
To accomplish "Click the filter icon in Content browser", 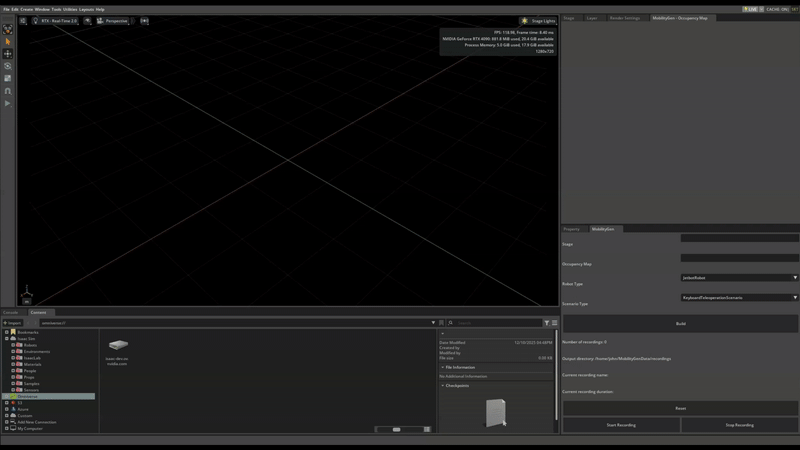I will pyautogui.click(x=546, y=323).
